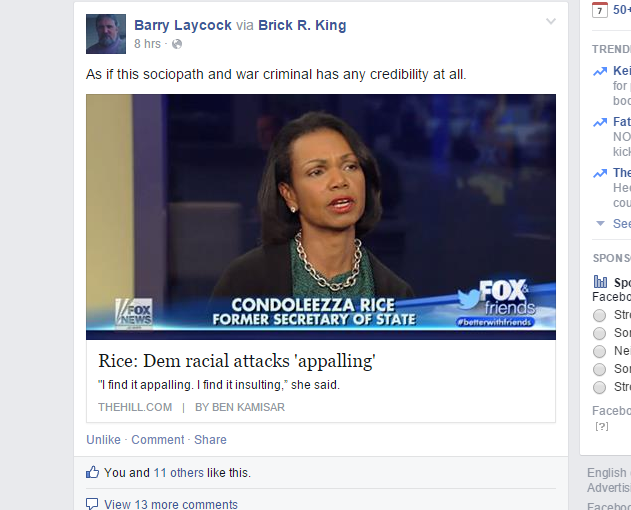Screen dimensions: 631x510
Task: Select the last poll radio option
Action: tap(599, 387)
